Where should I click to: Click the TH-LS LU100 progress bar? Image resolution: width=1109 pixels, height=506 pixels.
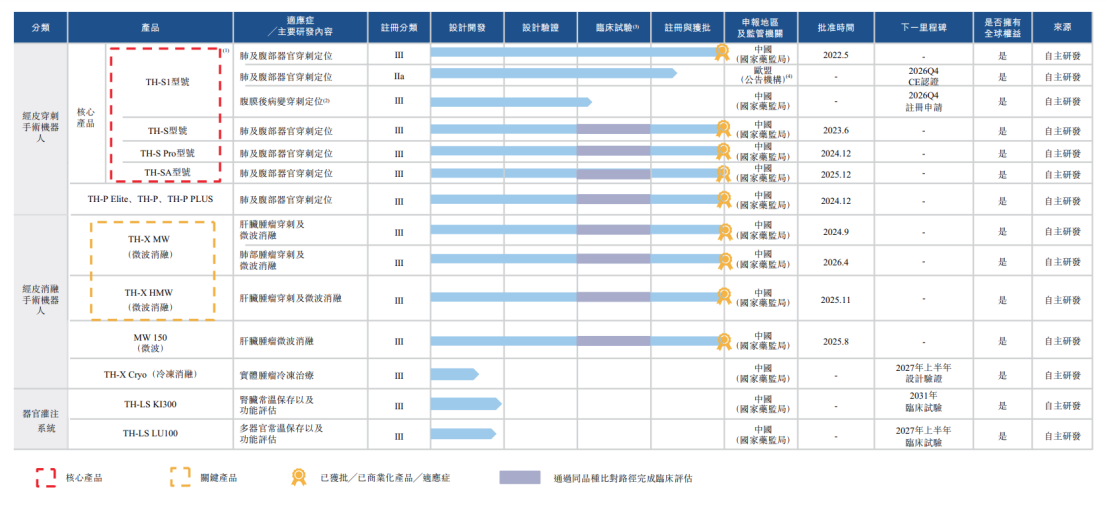(x=463, y=433)
